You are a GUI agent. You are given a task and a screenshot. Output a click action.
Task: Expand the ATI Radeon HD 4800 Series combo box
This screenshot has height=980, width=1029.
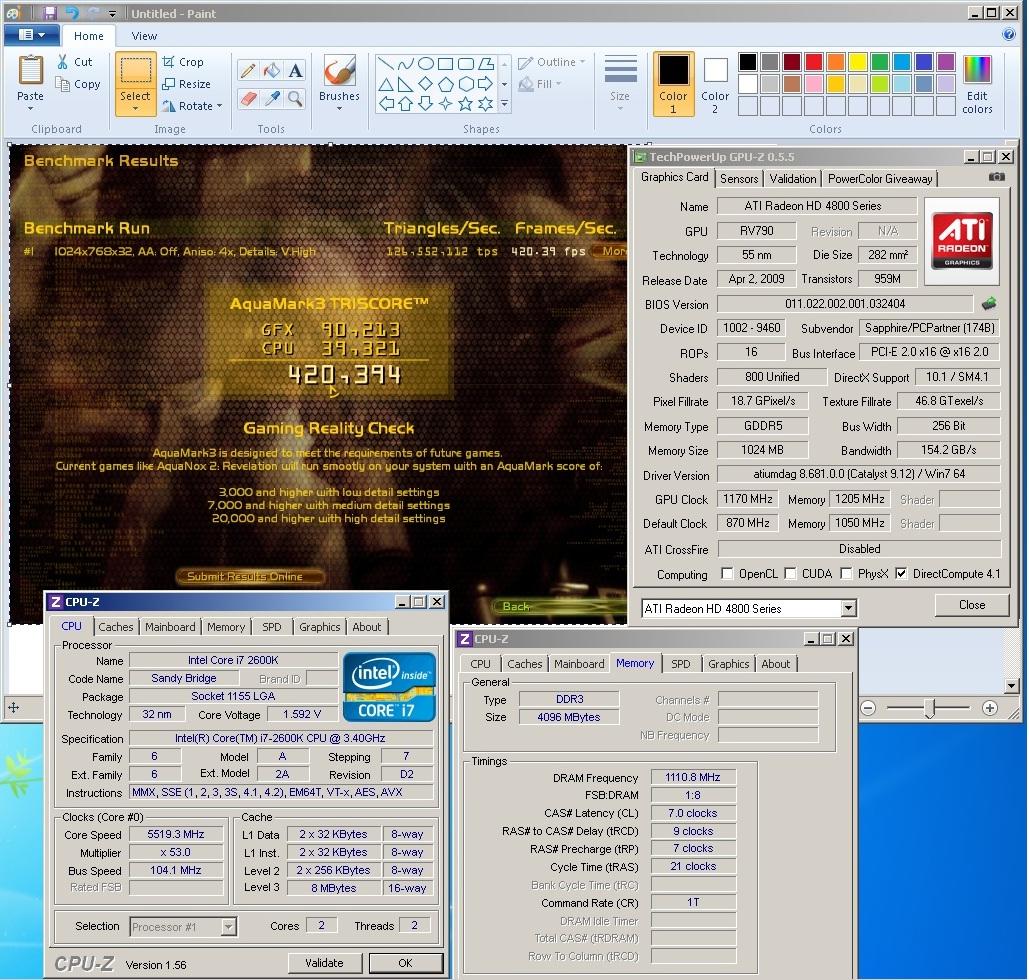tap(848, 608)
